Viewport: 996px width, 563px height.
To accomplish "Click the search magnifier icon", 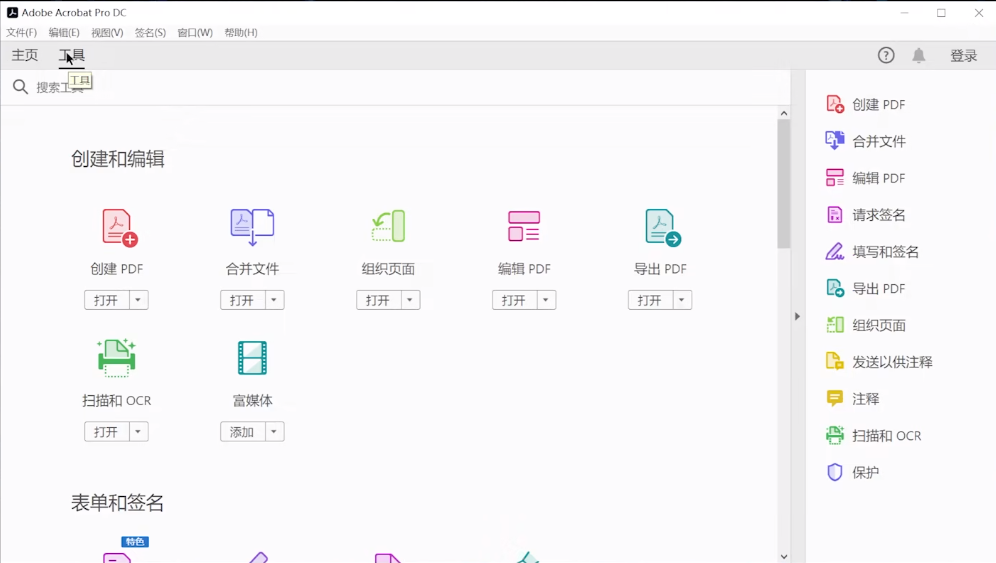I will [20, 86].
